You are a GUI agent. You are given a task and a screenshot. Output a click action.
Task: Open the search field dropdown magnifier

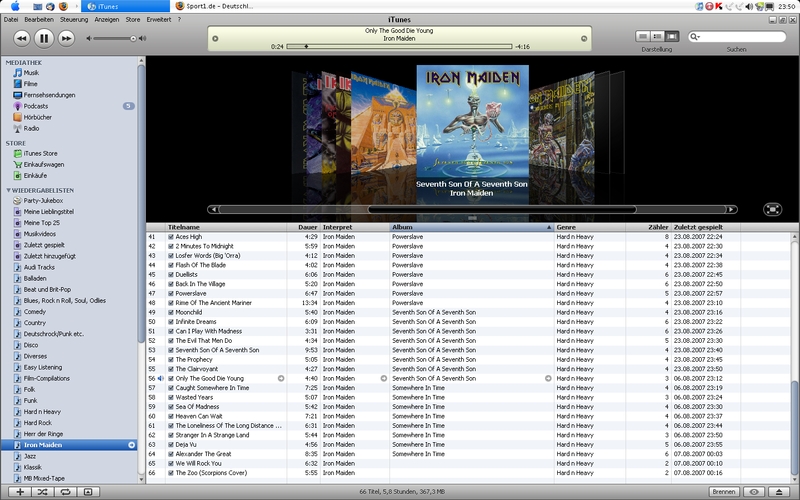[694, 37]
